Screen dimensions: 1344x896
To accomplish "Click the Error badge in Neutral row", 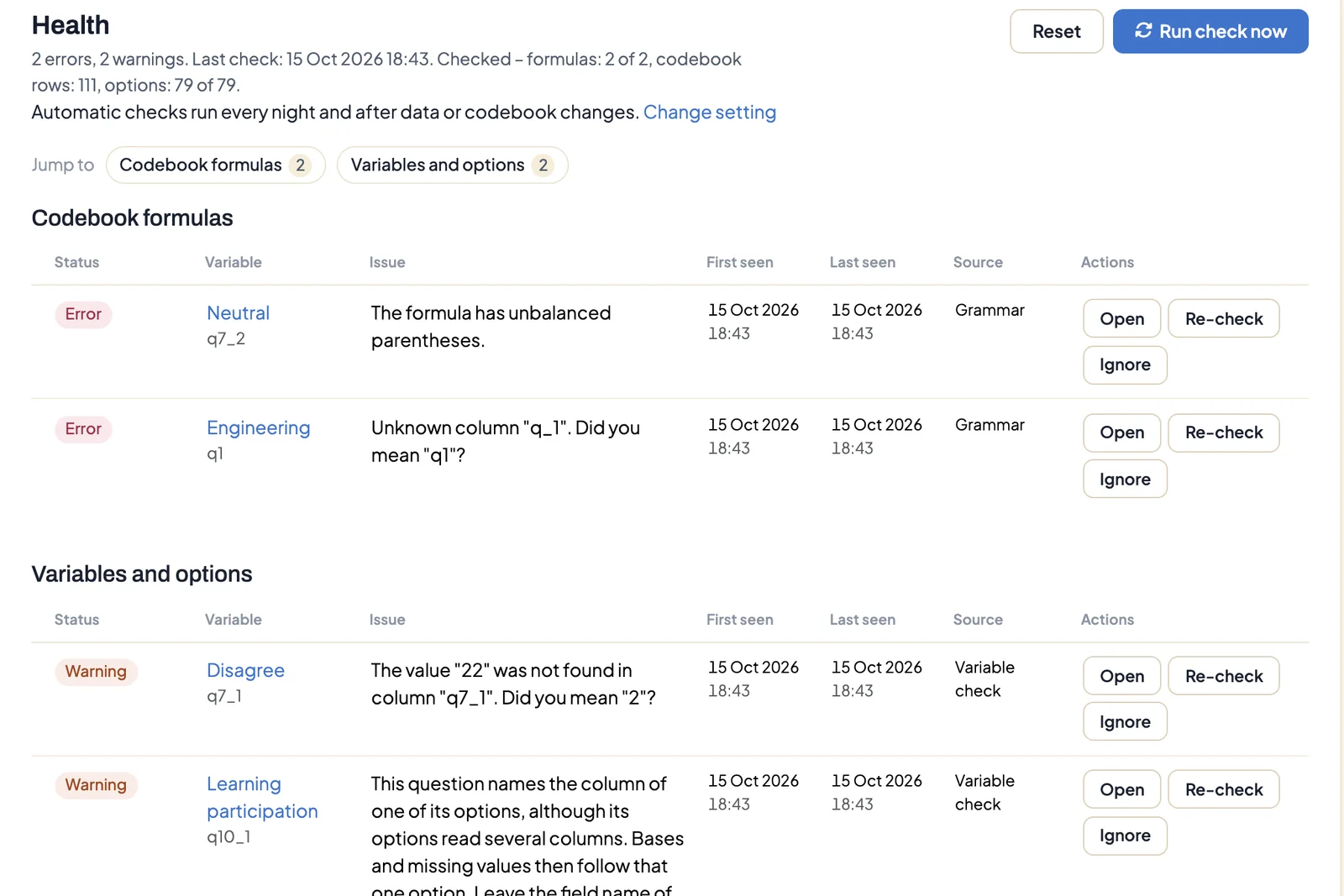I will (x=83, y=314).
